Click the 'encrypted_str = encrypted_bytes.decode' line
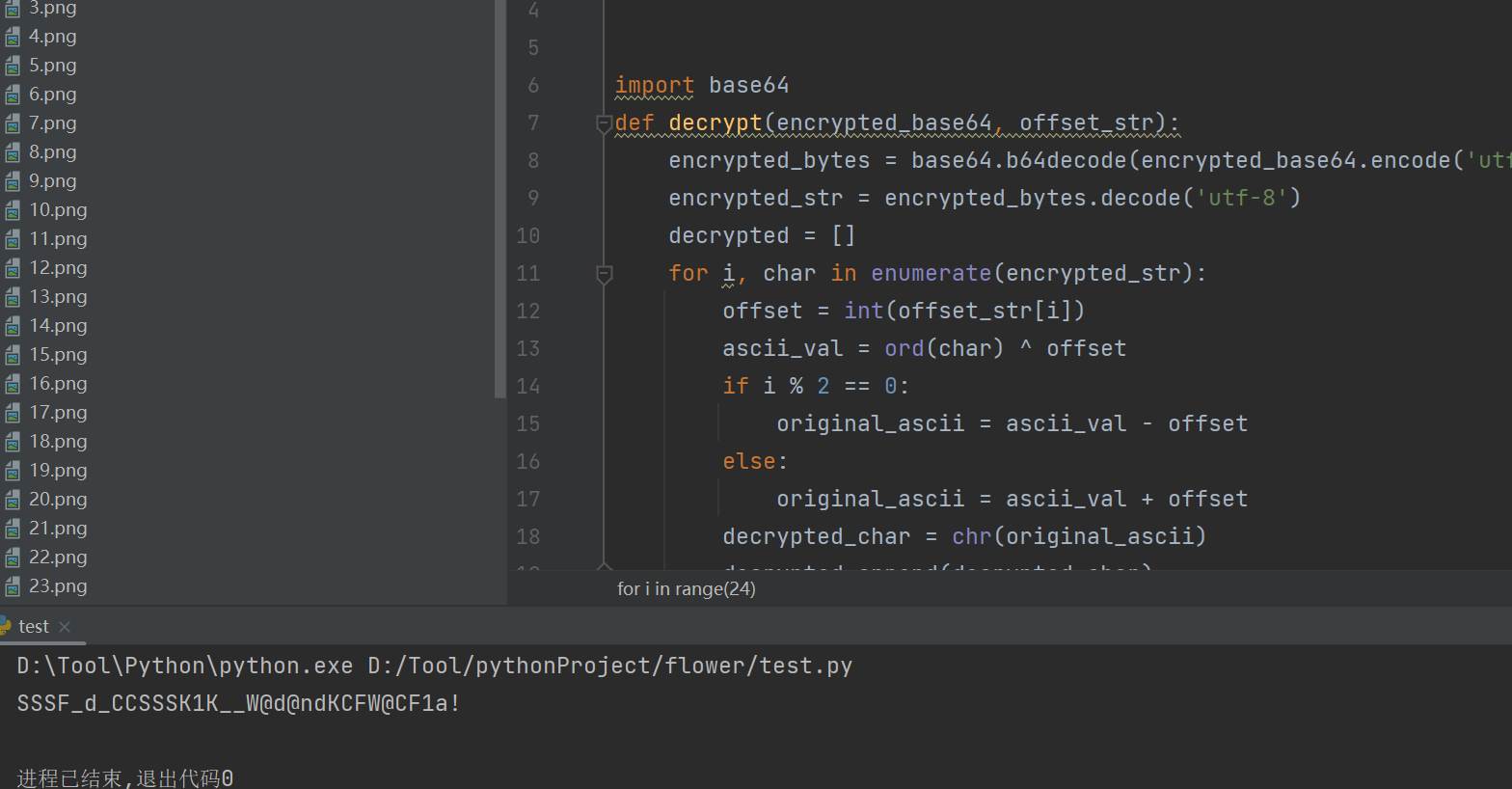The width and height of the screenshot is (1512, 789). click(985, 199)
